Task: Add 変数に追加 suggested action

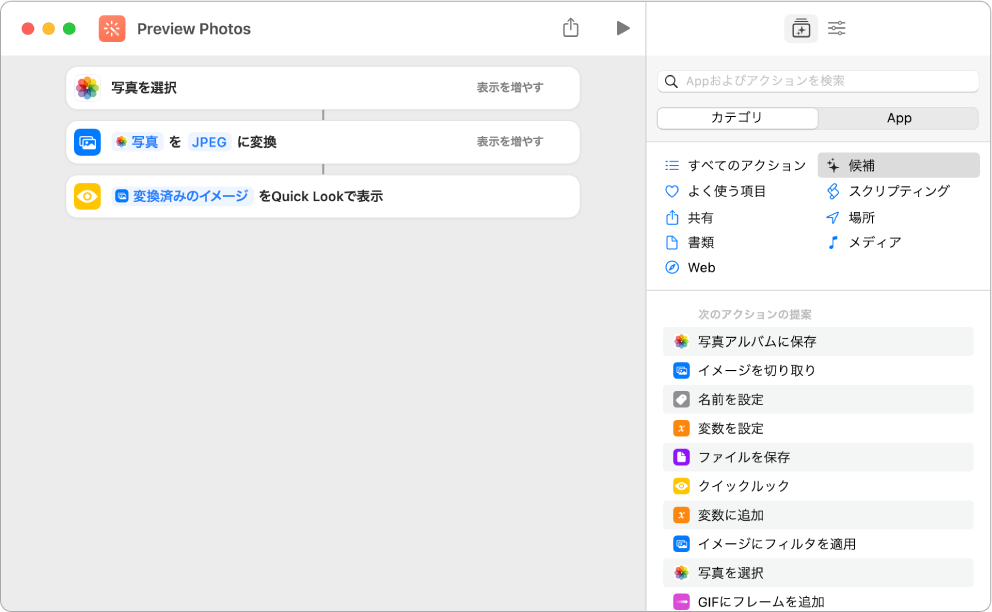Action: [818, 515]
